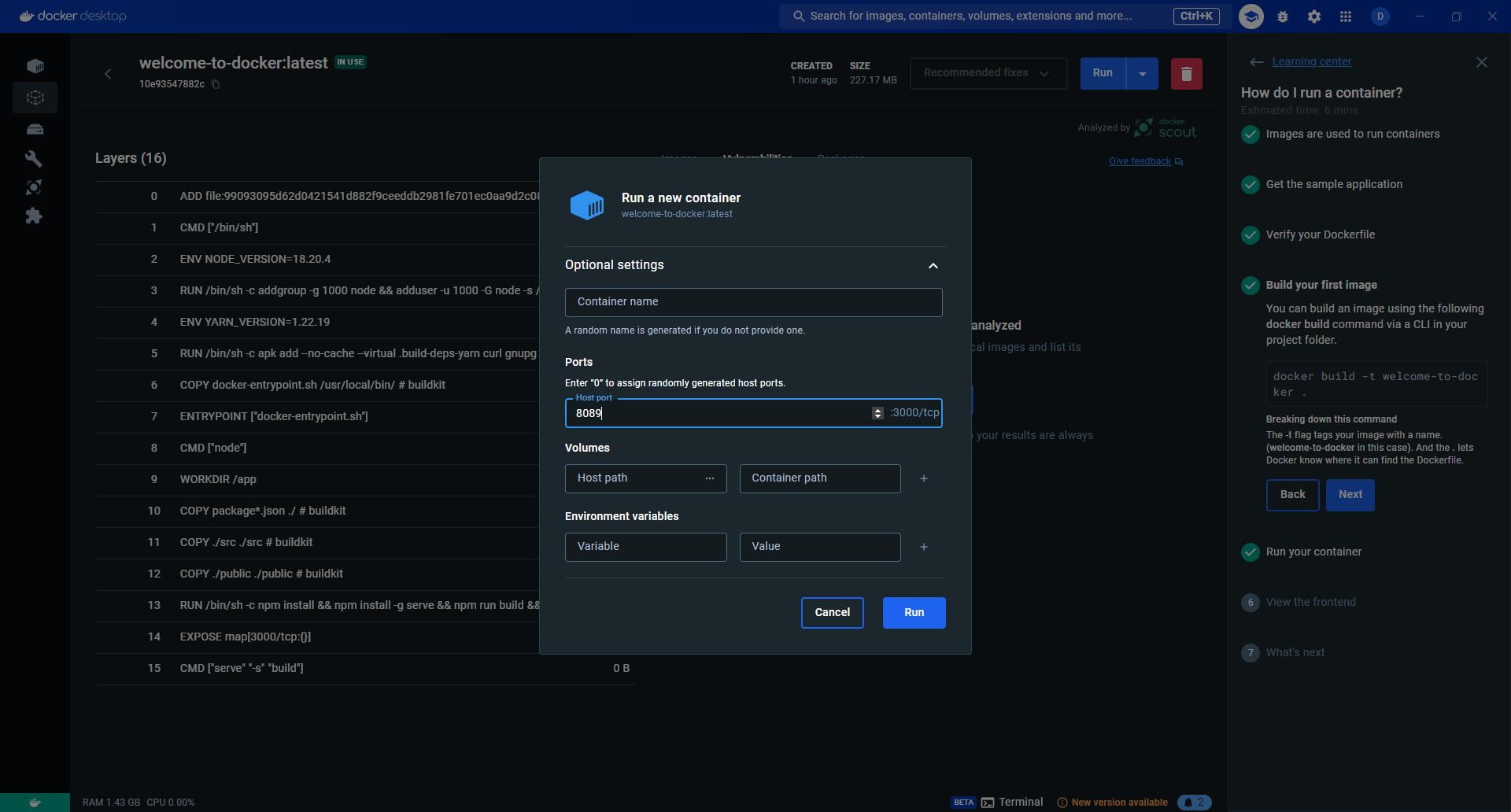This screenshot has height=812, width=1511.
Task: Click the Docker Scout logo
Action: point(1166,127)
